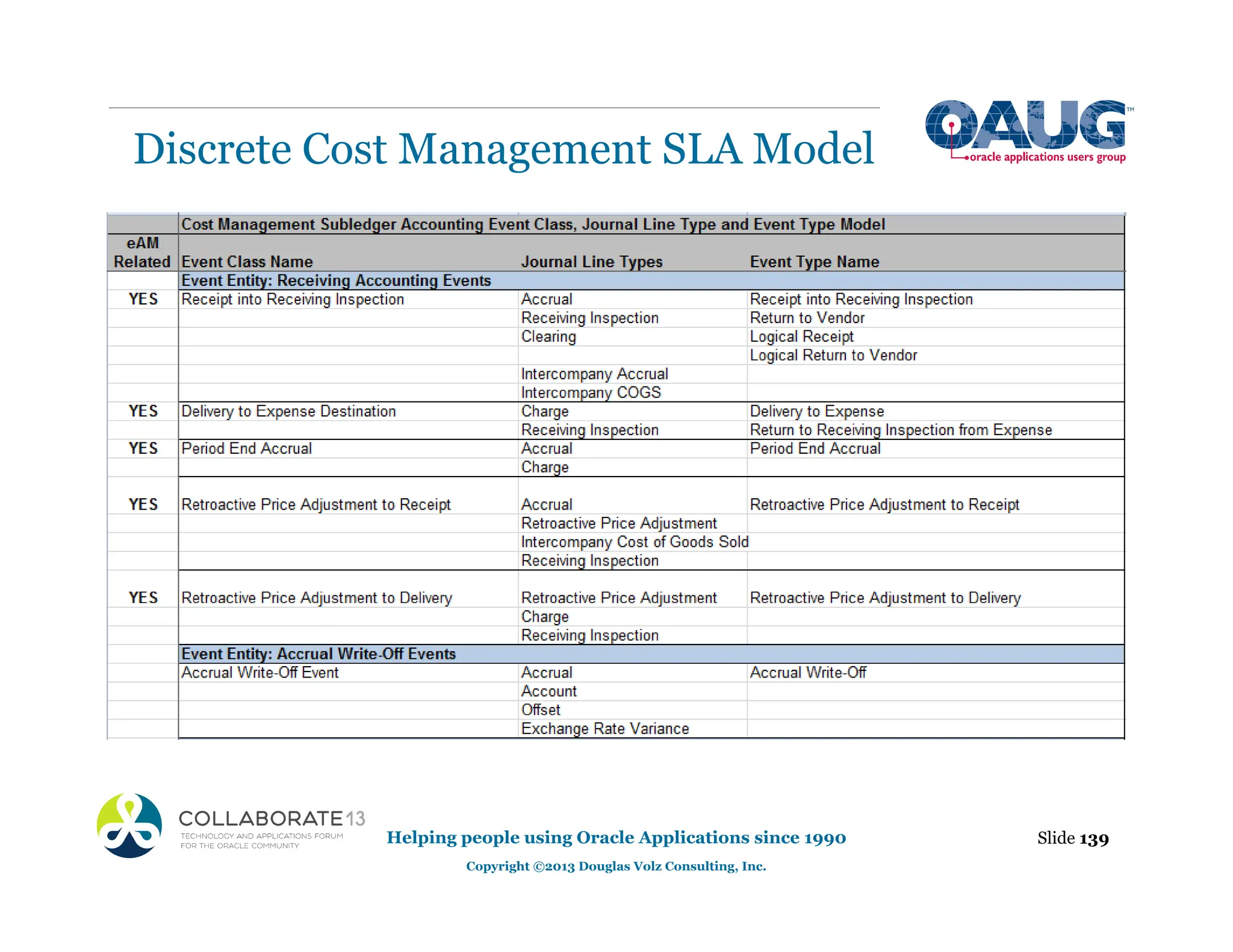This screenshot has height=952, width=1233.
Task: Click YES beside Retroactive Price Adjustment to Delivery
Action: [143, 598]
